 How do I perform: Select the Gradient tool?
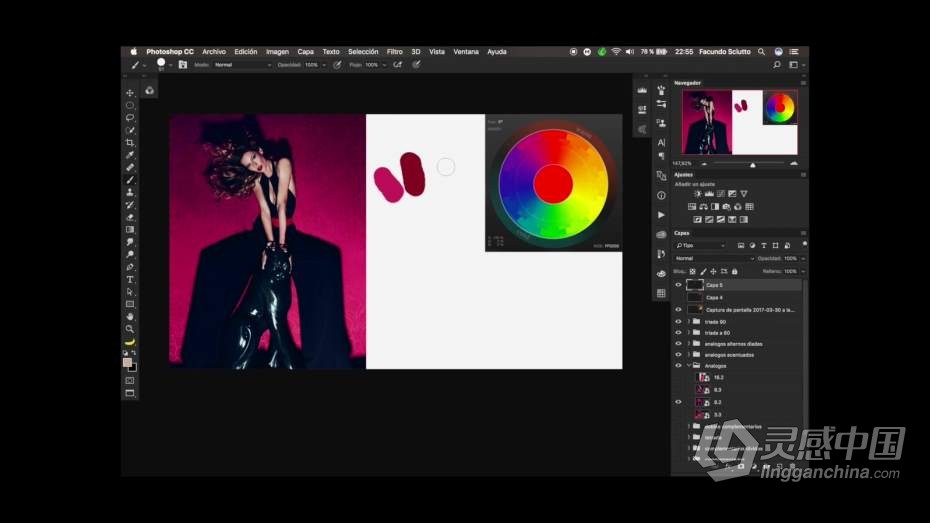point(130,230)
